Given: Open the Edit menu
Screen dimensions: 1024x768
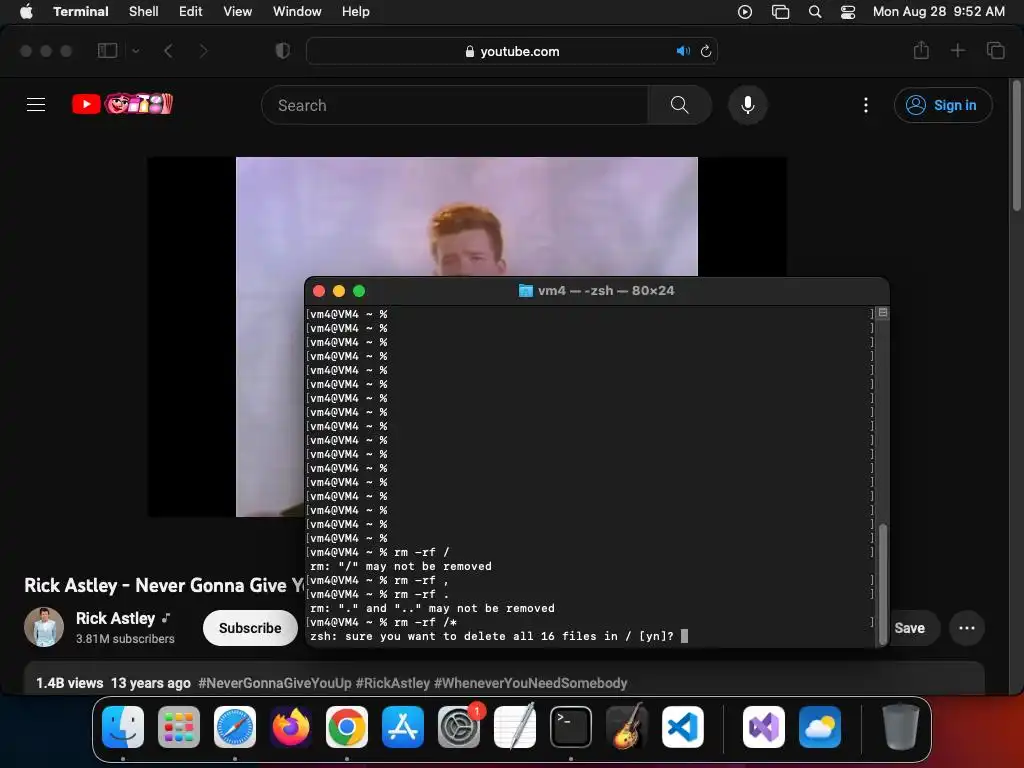Looking at the screenshot, I should point(191,12).
